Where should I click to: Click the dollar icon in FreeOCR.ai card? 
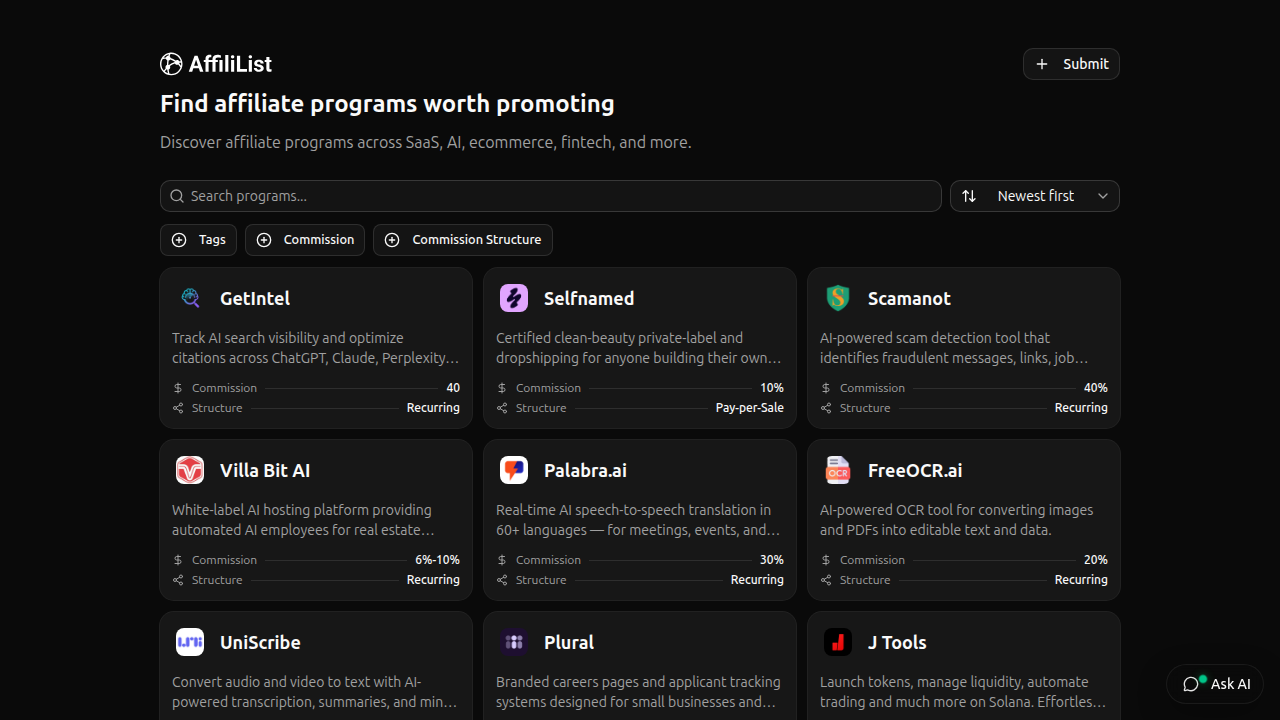826,560
